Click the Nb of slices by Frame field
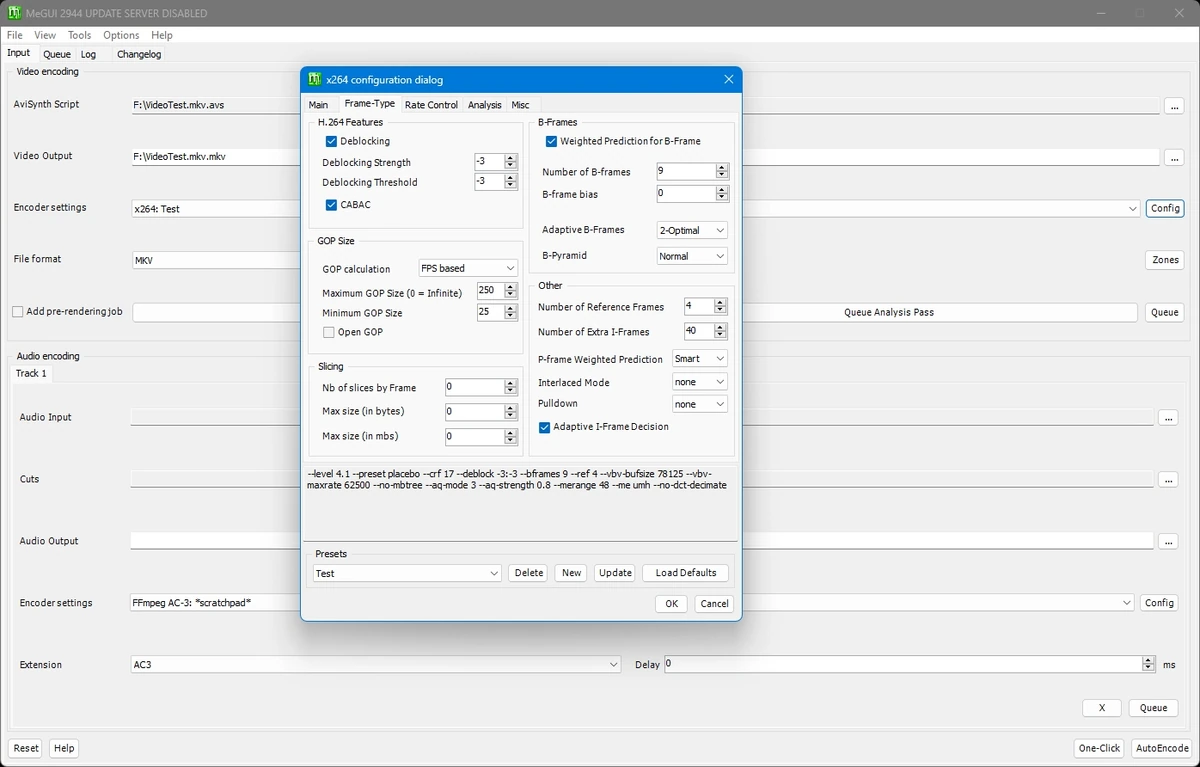This screenshot has height=767, width=1200. (x=481, y=387)
